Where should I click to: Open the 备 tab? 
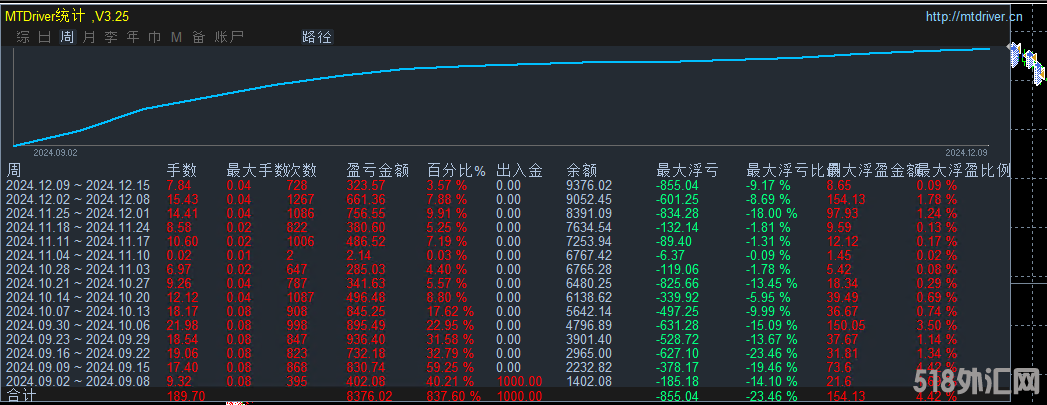click(198, 37)
